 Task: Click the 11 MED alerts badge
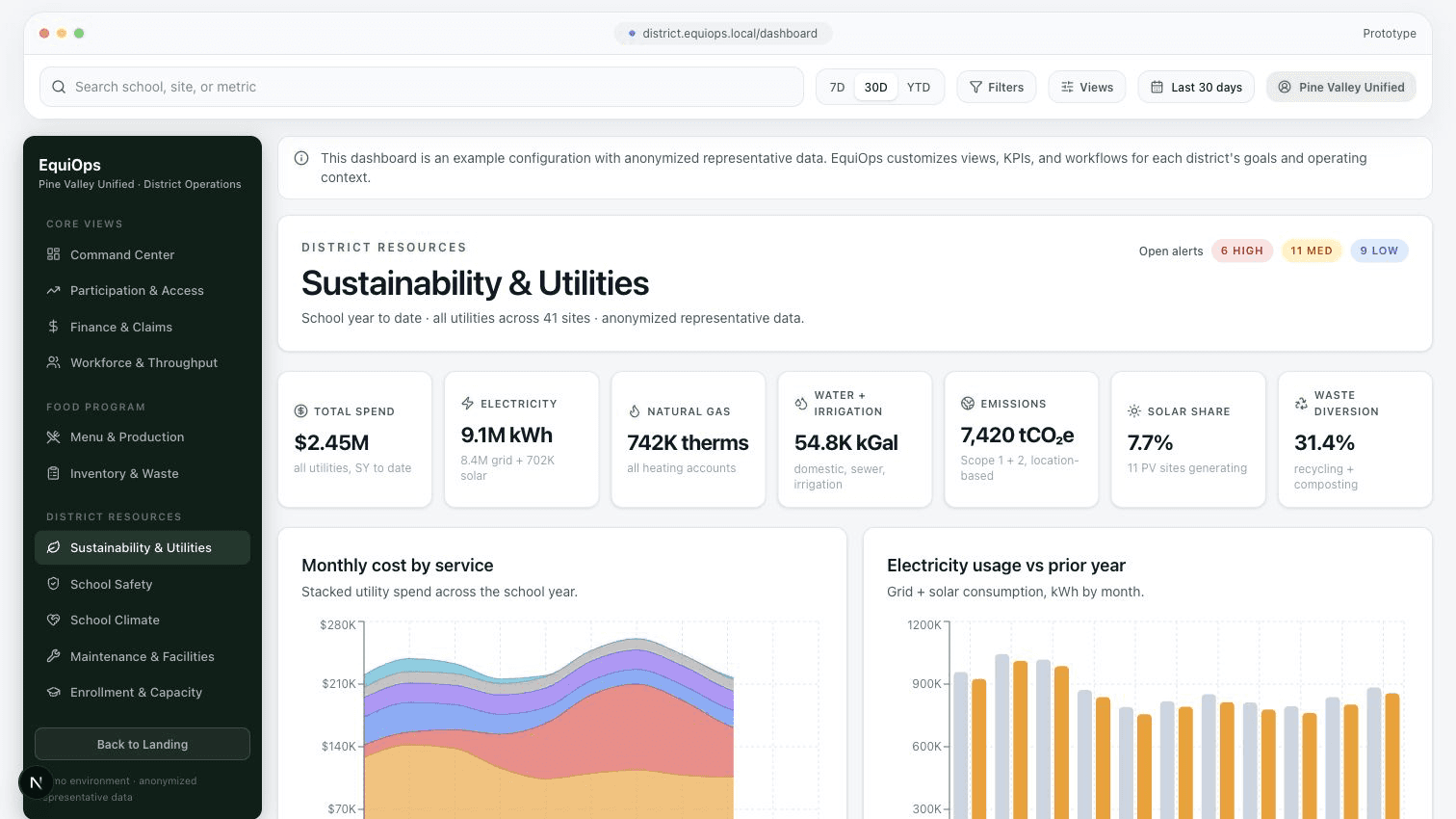point(1311,251)
